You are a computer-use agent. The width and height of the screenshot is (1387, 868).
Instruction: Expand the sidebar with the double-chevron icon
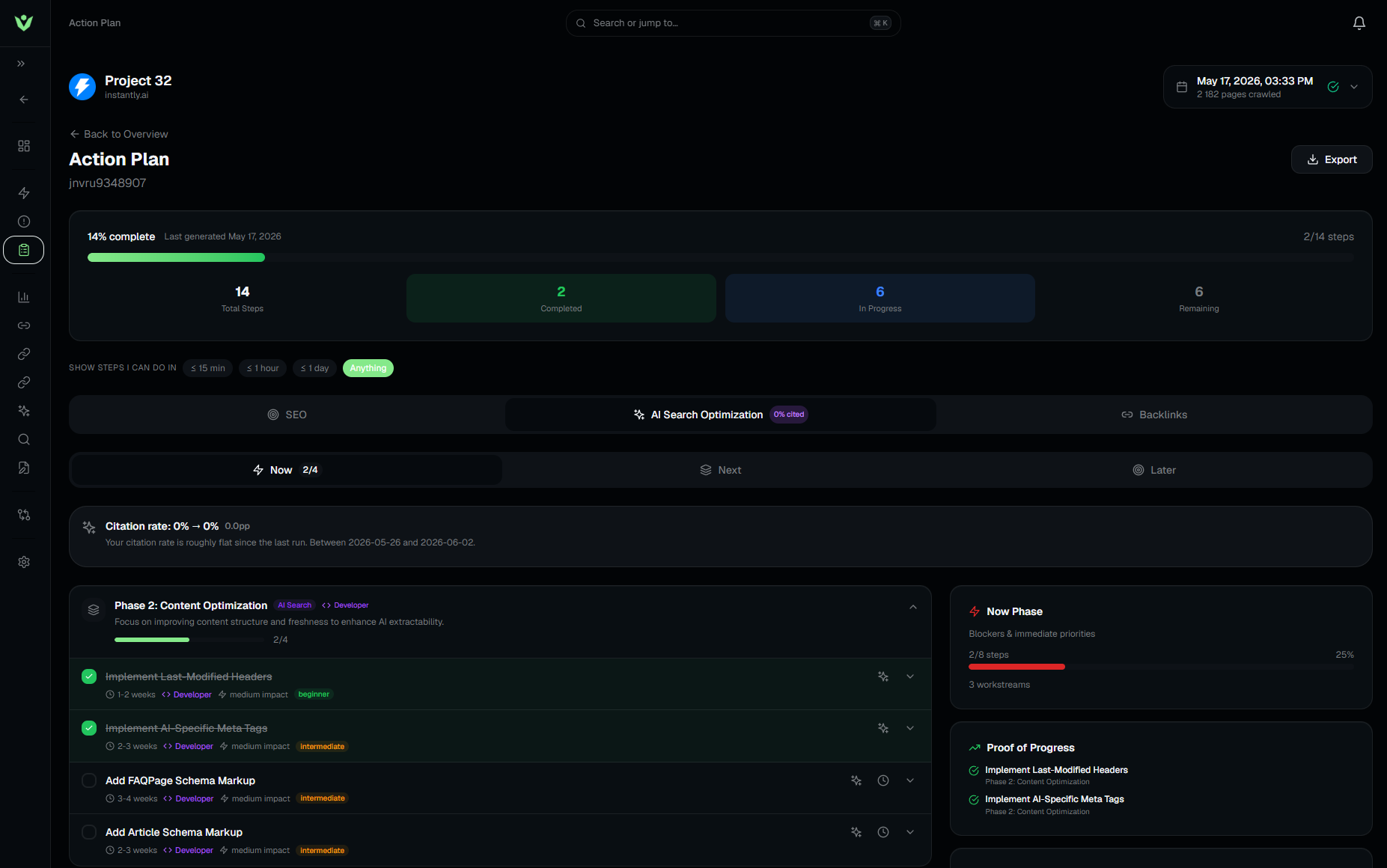(x=21, y=64)
